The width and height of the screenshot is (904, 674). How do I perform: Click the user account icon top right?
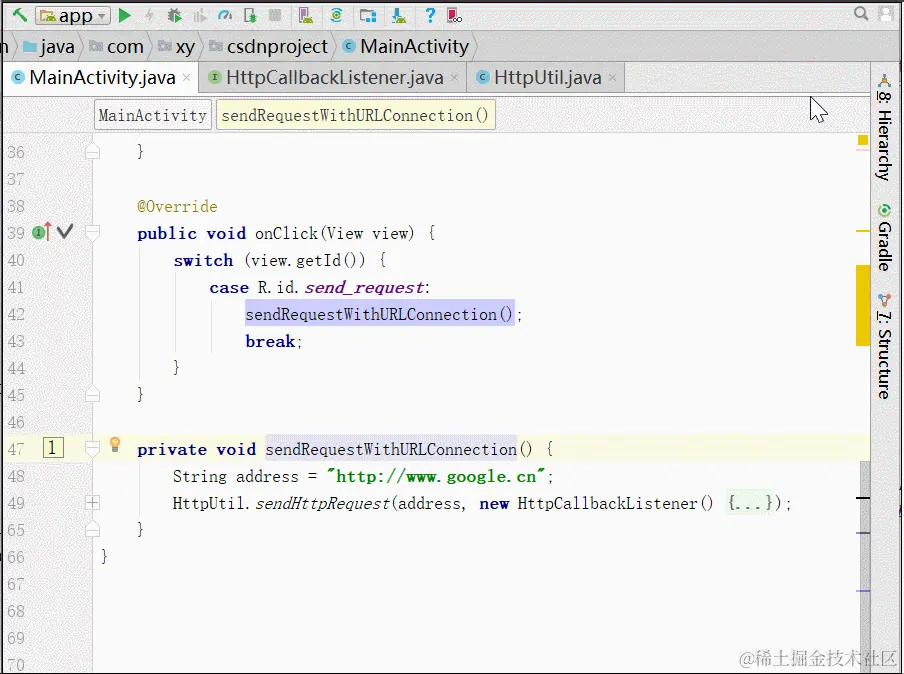coord(886,13)
